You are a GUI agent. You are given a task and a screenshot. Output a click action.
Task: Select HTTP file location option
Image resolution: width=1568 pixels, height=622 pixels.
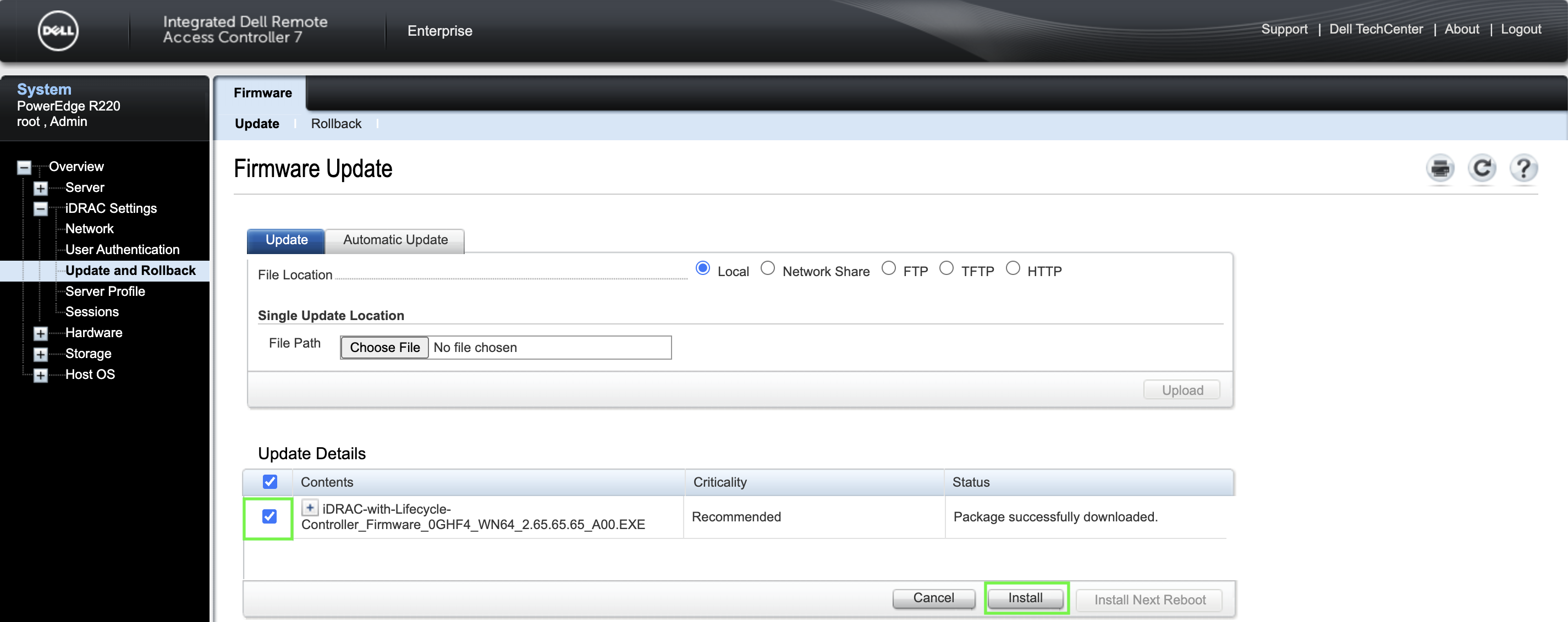click(1013, 268)
